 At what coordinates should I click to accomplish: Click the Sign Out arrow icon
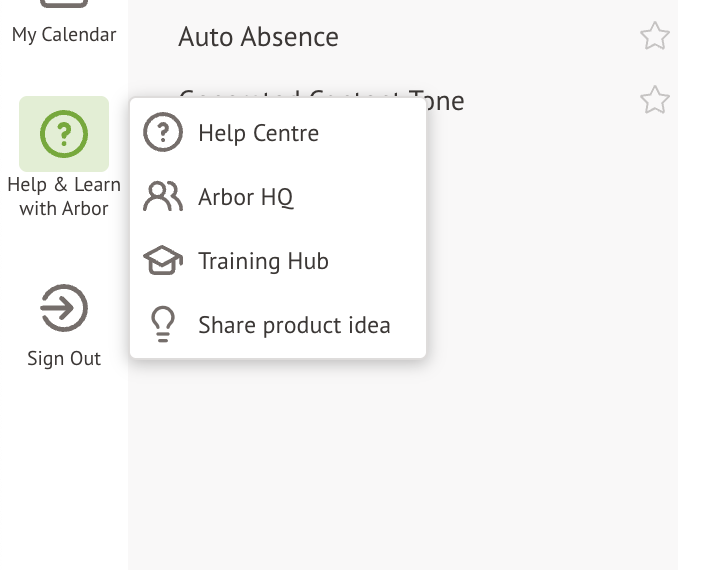tap(64, 308)
